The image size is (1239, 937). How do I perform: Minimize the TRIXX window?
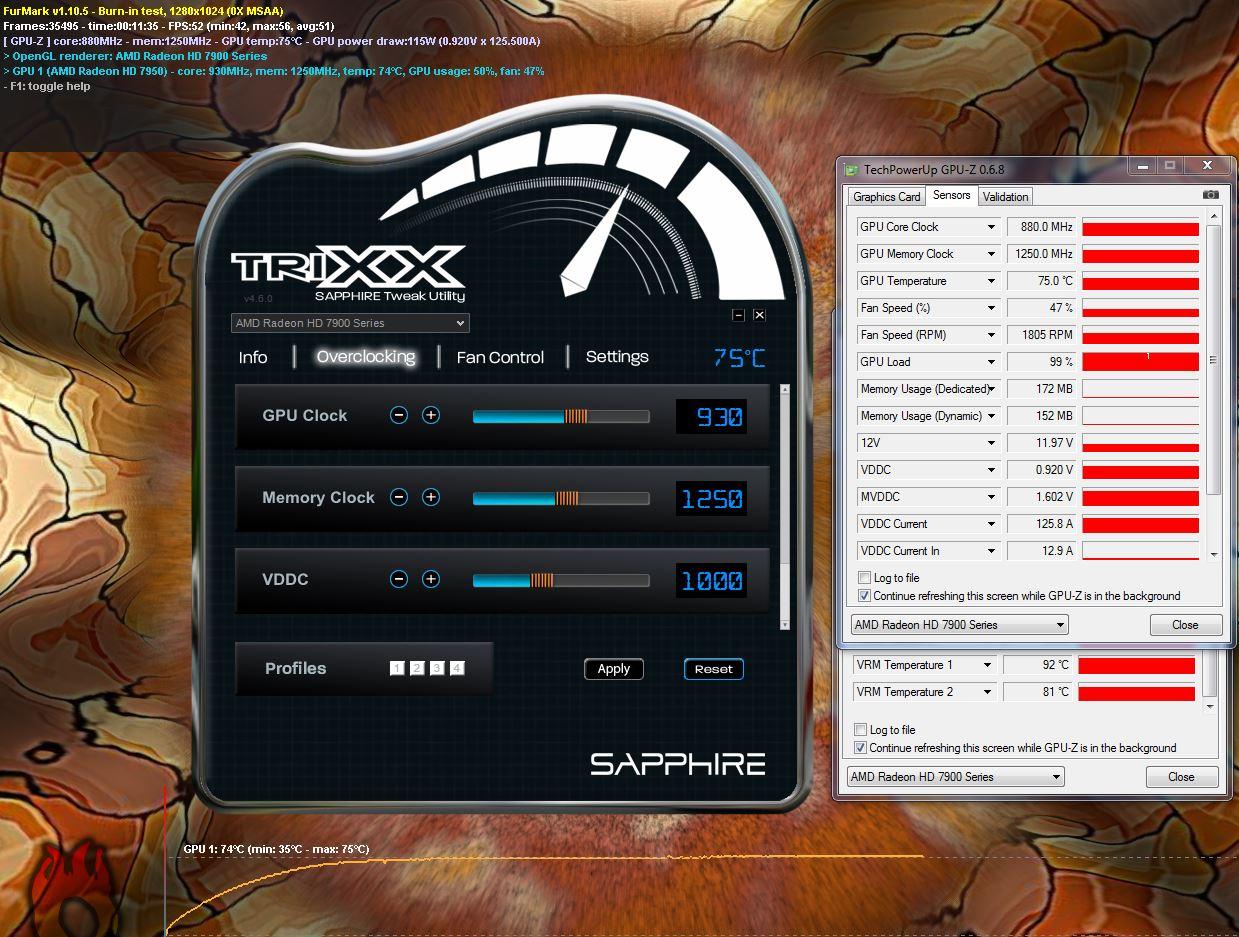coord(738,315)
